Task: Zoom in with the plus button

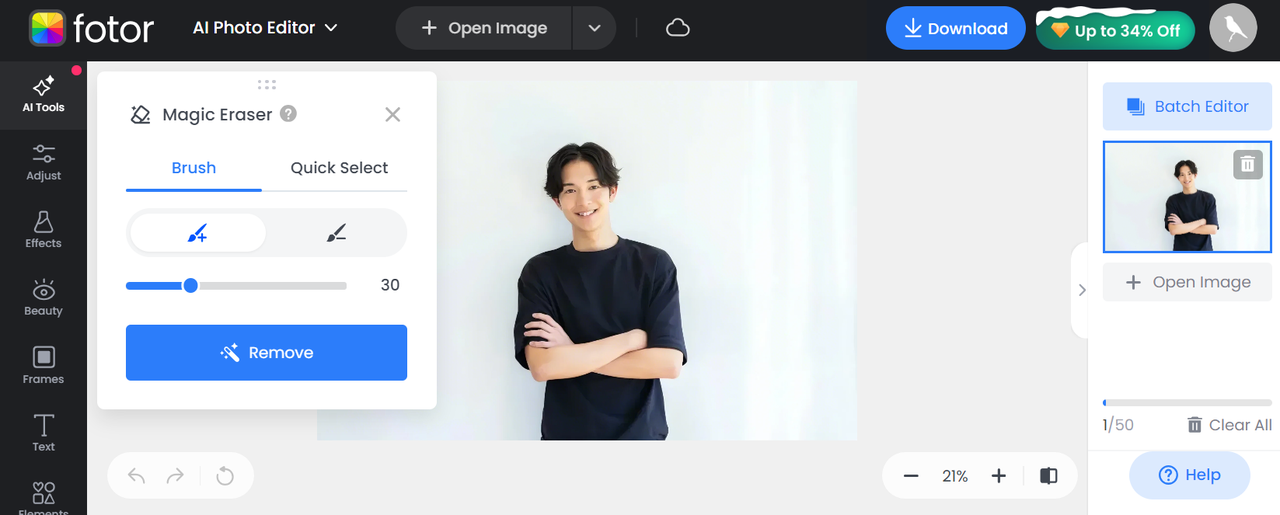Action: coord(998,476)
